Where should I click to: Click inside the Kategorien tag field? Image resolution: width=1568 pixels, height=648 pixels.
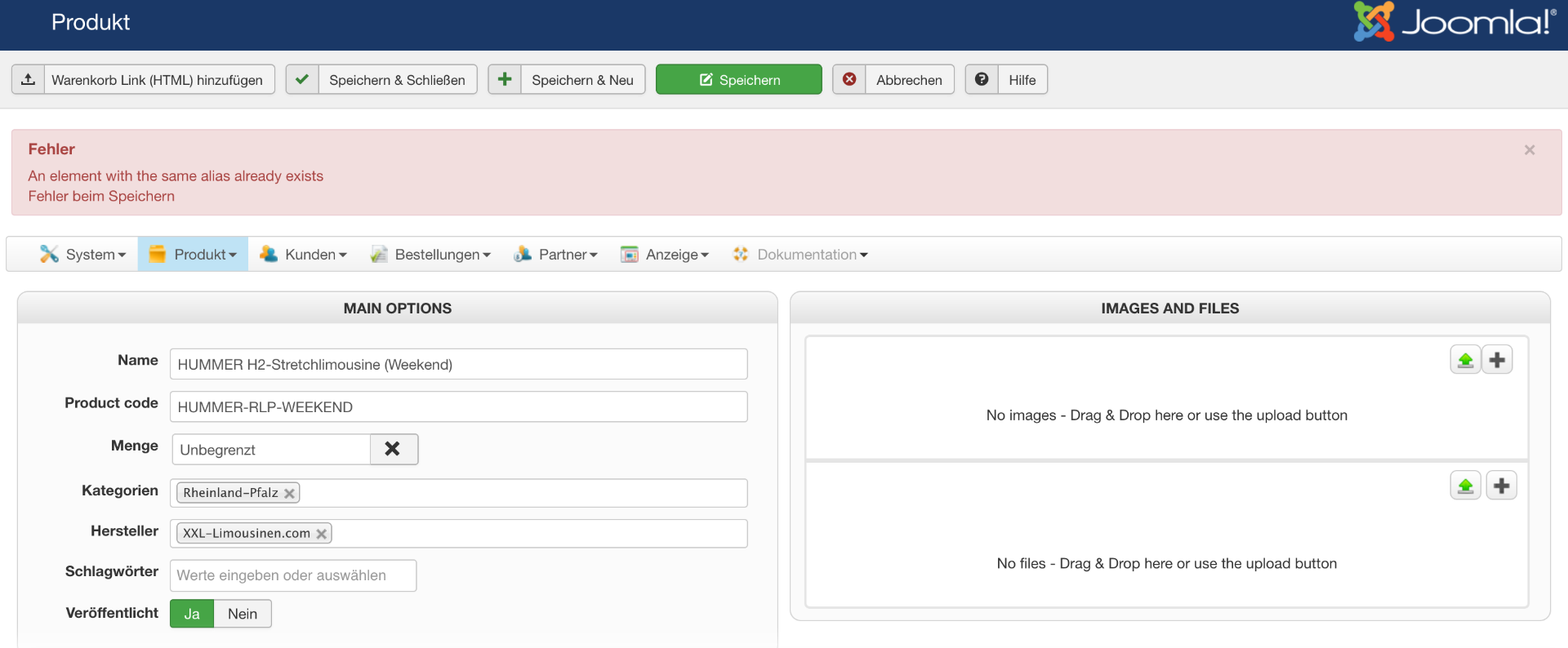459,493
